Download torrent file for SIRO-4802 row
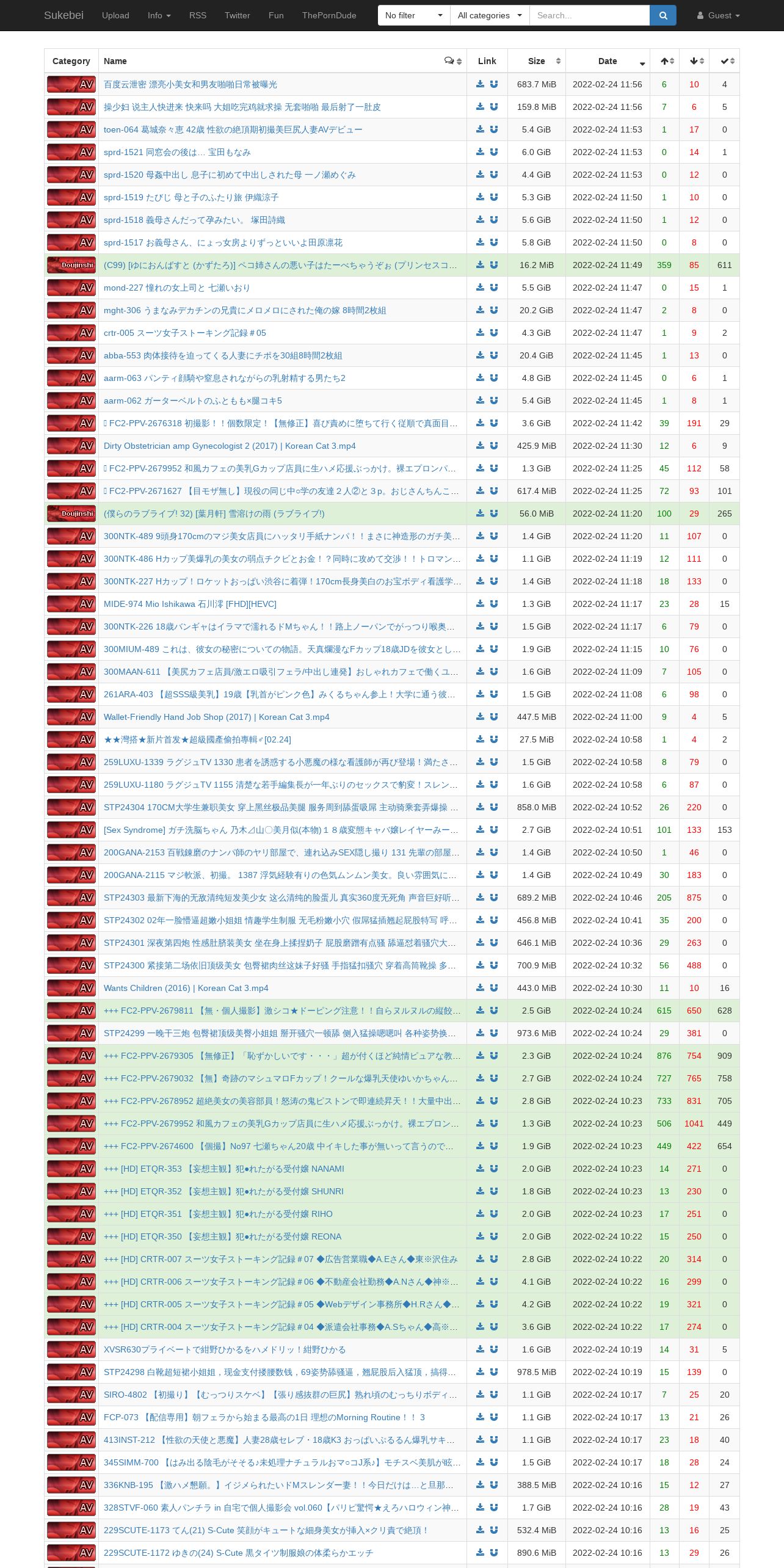Image resolution: width=784 pixels, height=1568 pixels. tap(481, 1395)
